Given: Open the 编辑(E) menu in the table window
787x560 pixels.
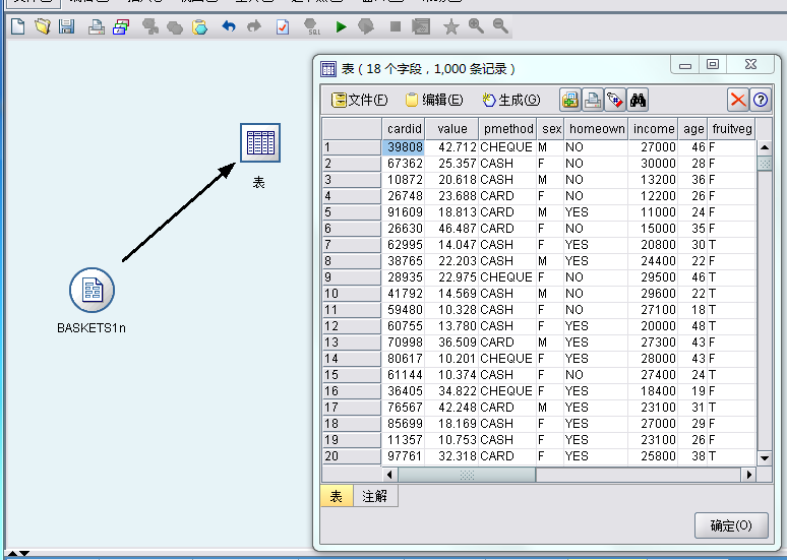Looking at the screenshot, I should pyautogui.click(x=434, y=100).
